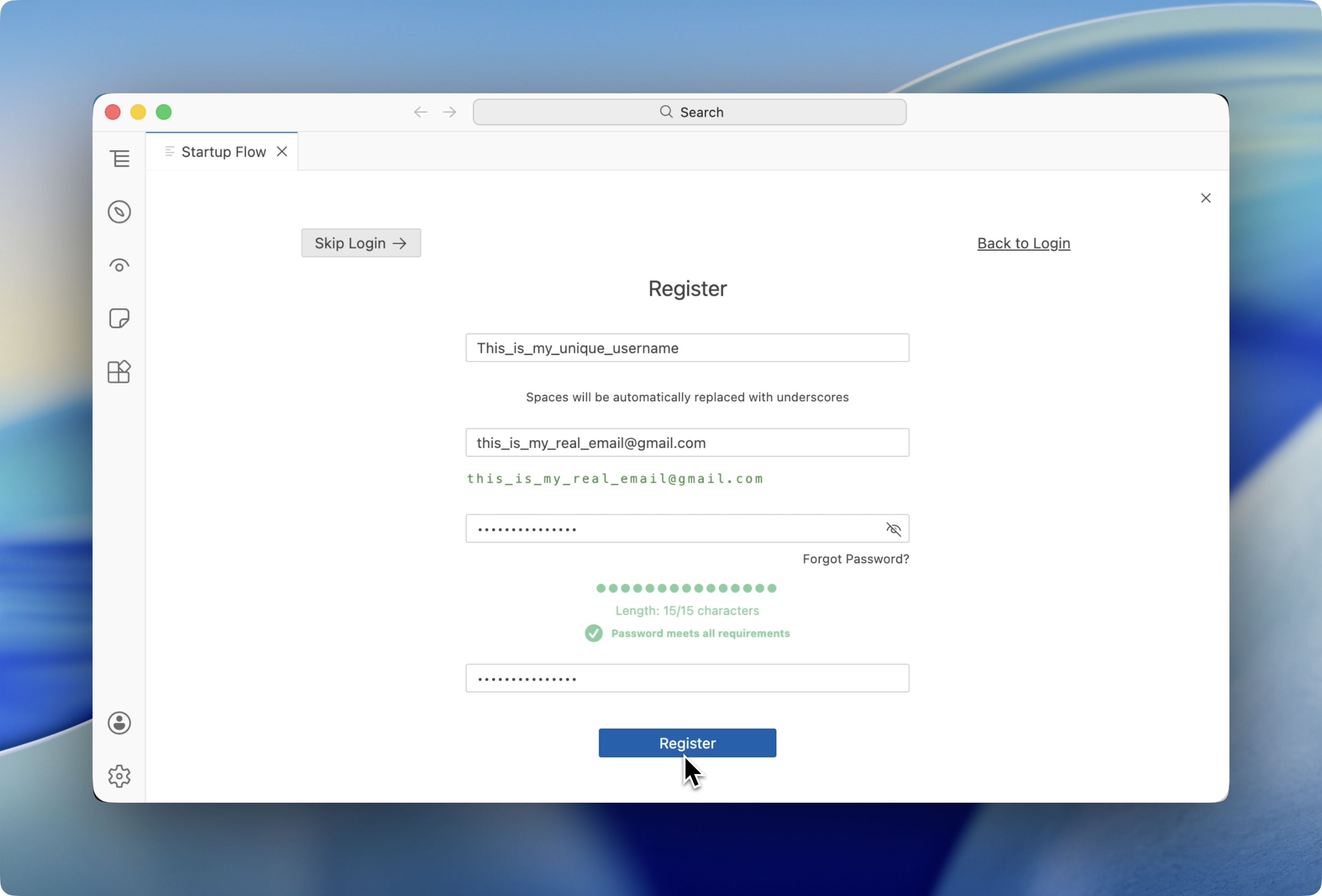Click the username input field
Viewport: 1322px width, 896px height.
click(x=687, y=347)
